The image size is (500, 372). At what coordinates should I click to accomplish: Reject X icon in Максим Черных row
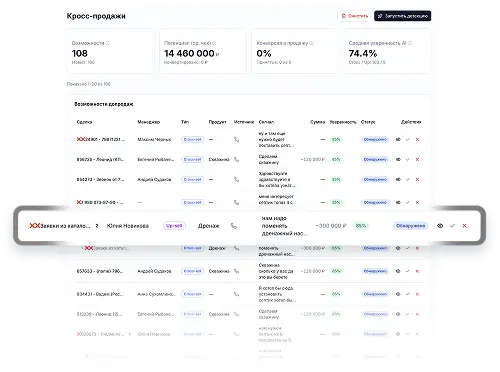417,139
